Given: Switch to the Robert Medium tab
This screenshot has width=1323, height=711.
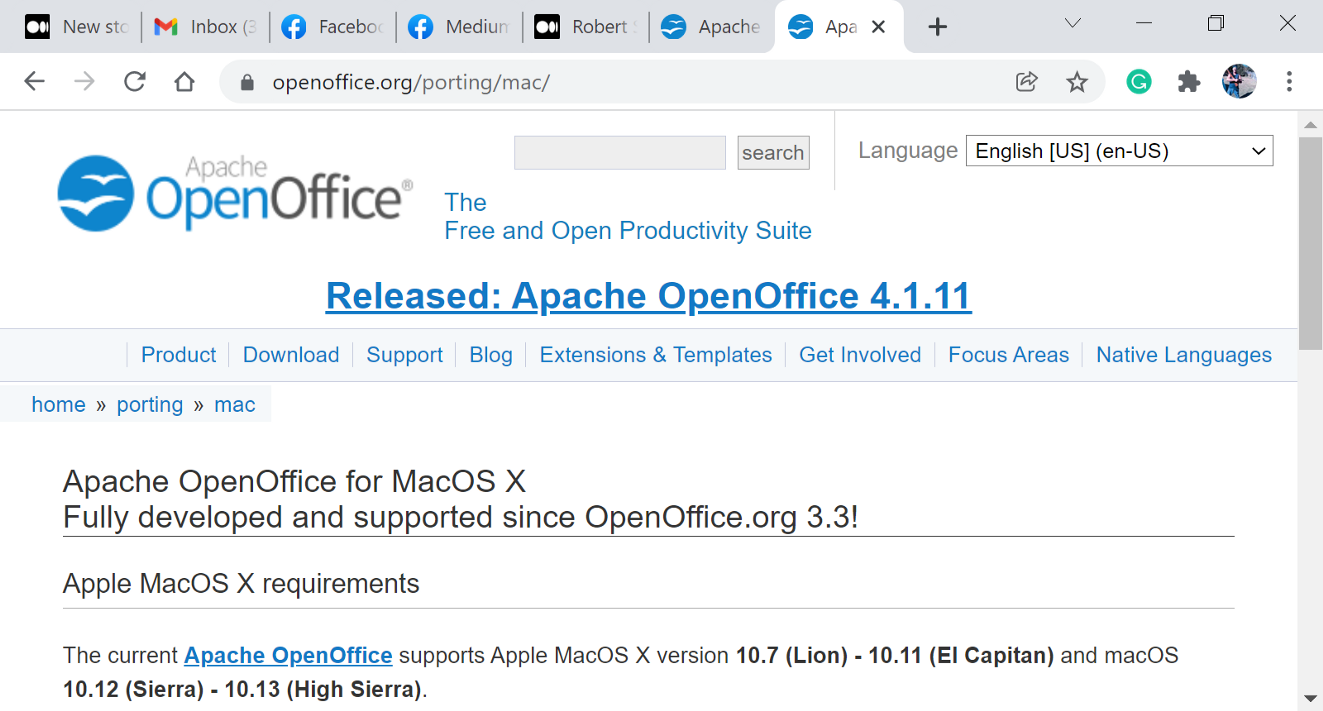Looking at the screenshot, I should coord(587,27).
